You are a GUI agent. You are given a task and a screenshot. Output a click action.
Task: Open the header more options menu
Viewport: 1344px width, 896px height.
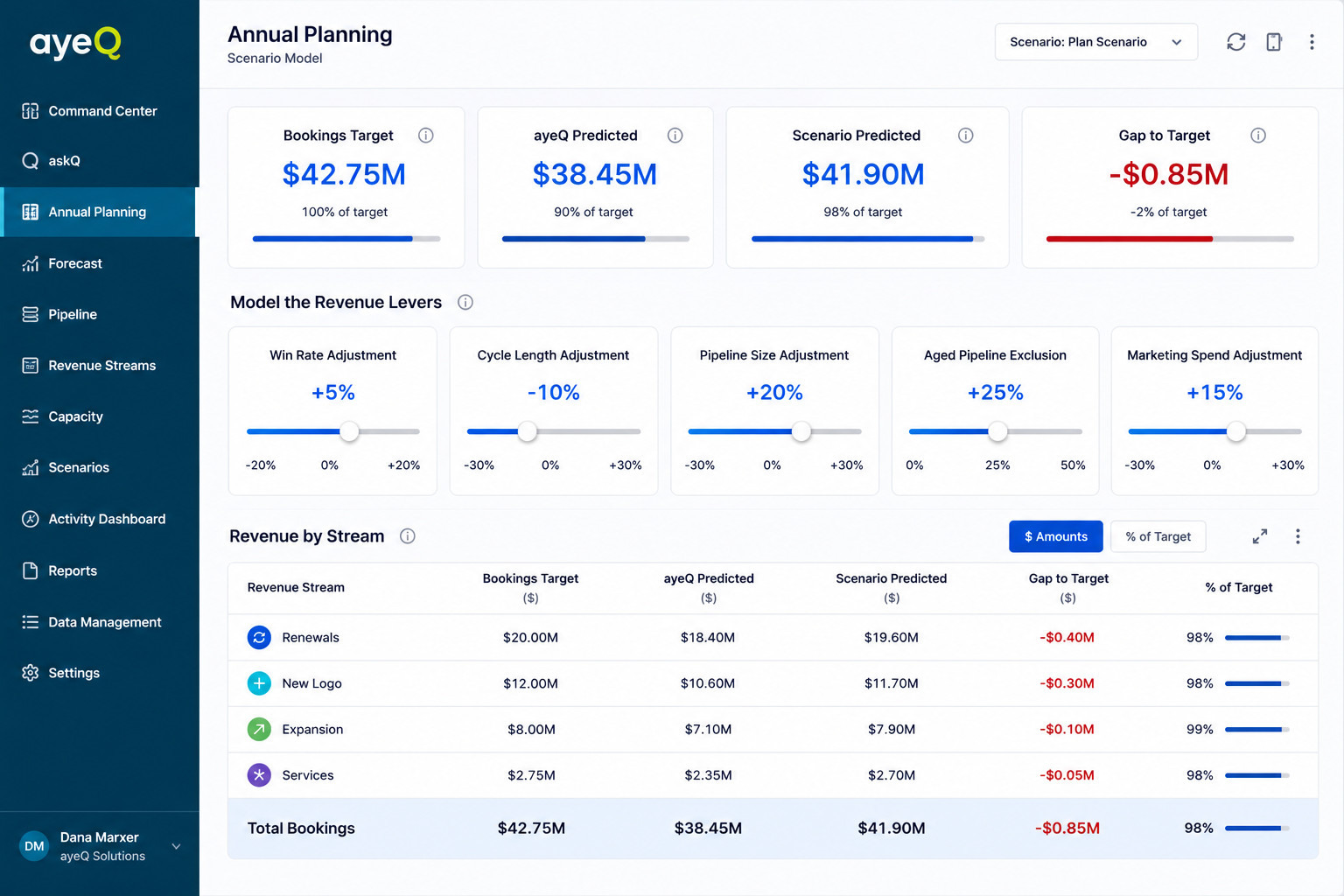[1312, 42]
